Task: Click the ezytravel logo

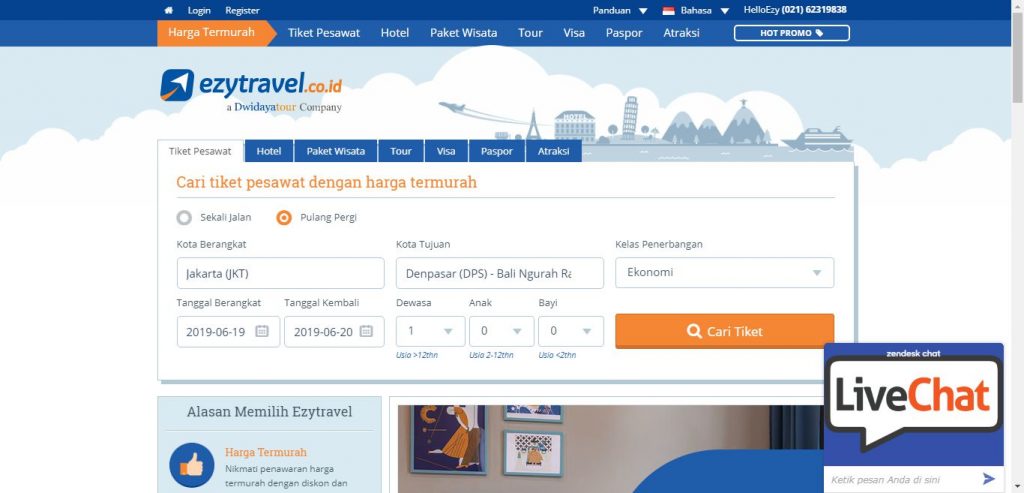Action: coord(251,91)
